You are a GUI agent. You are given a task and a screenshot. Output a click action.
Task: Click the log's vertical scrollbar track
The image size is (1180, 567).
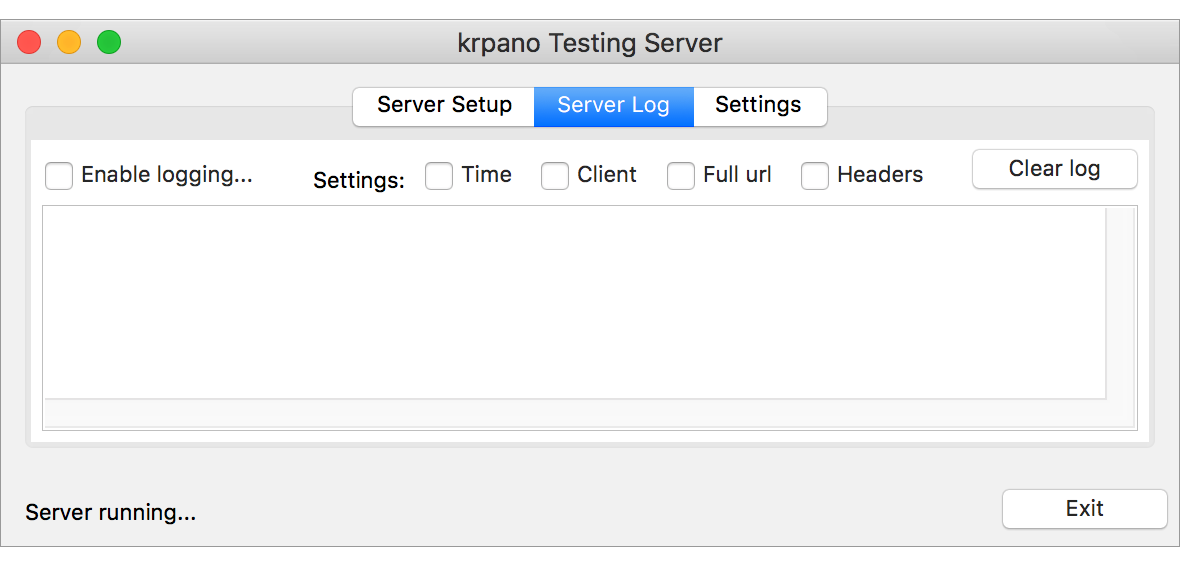pos(1121,300)
